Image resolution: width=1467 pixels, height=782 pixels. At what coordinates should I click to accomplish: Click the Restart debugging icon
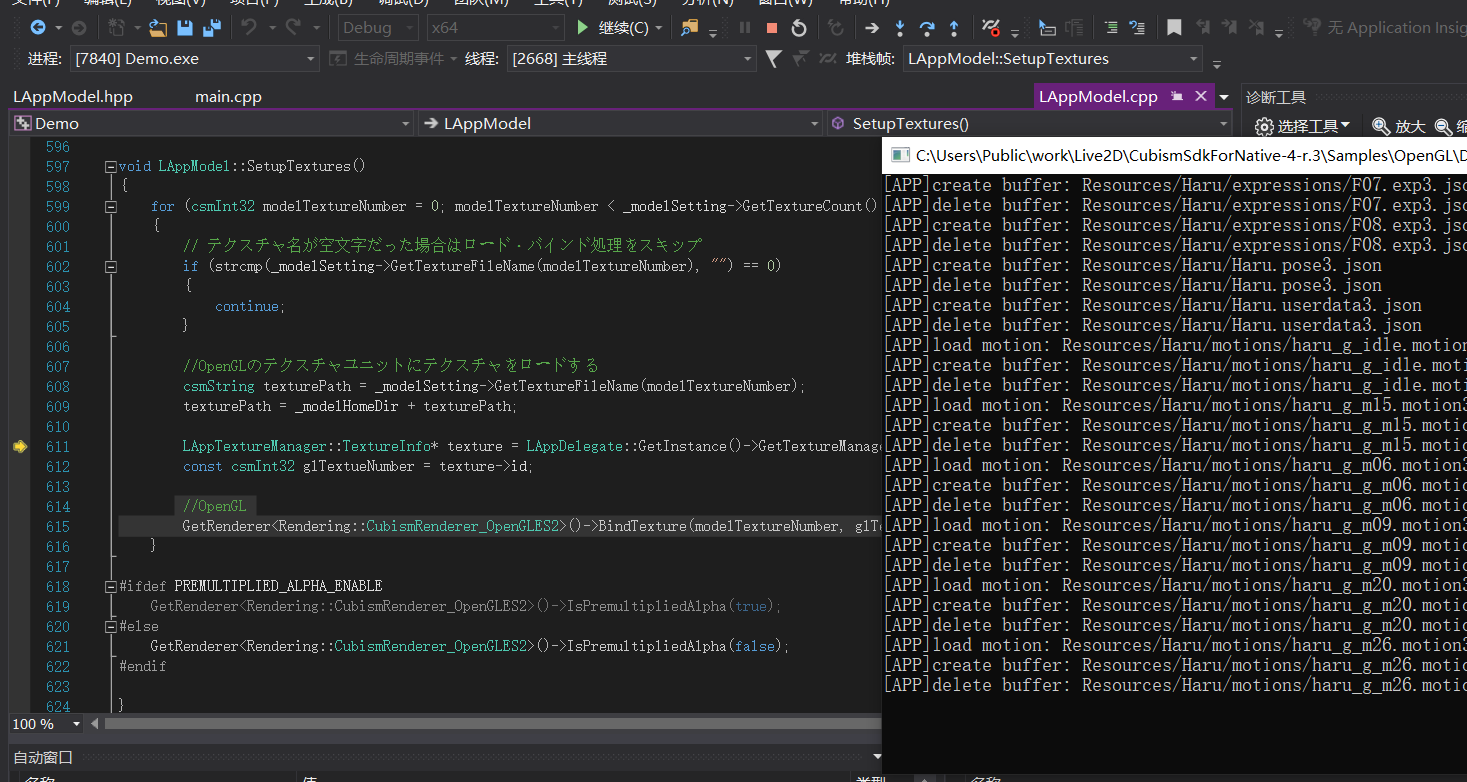(798, 28)
